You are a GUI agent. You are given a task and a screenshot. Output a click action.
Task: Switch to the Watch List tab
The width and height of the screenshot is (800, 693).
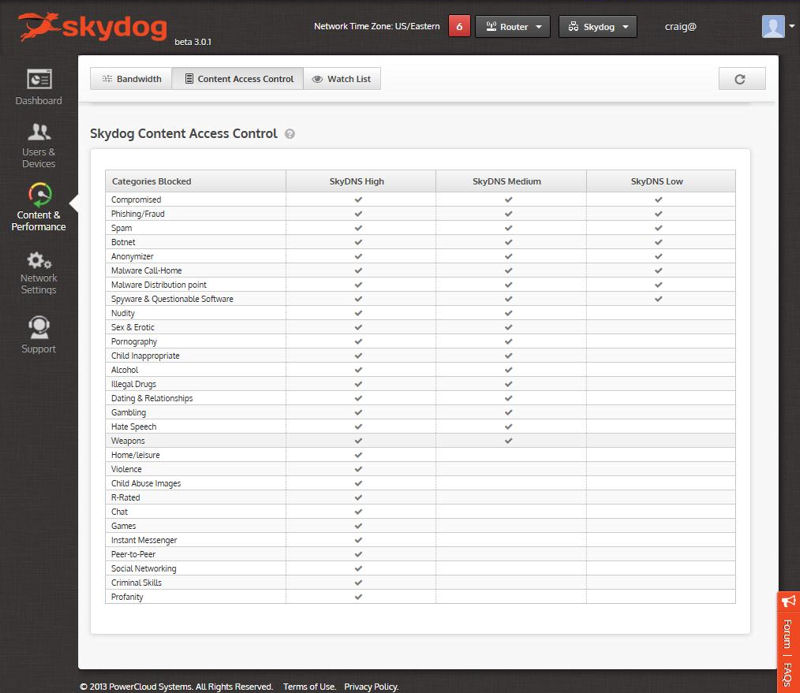(342, 79)
